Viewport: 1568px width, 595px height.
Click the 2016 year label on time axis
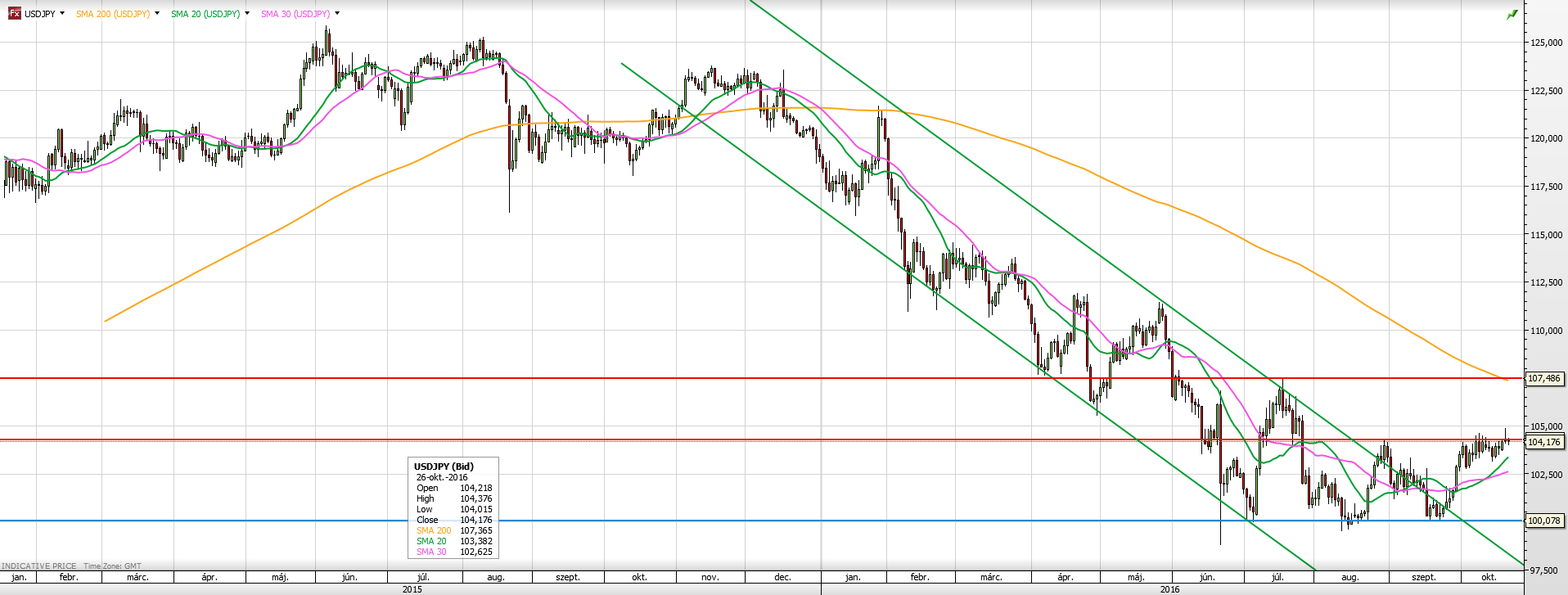coord(1170,589)
